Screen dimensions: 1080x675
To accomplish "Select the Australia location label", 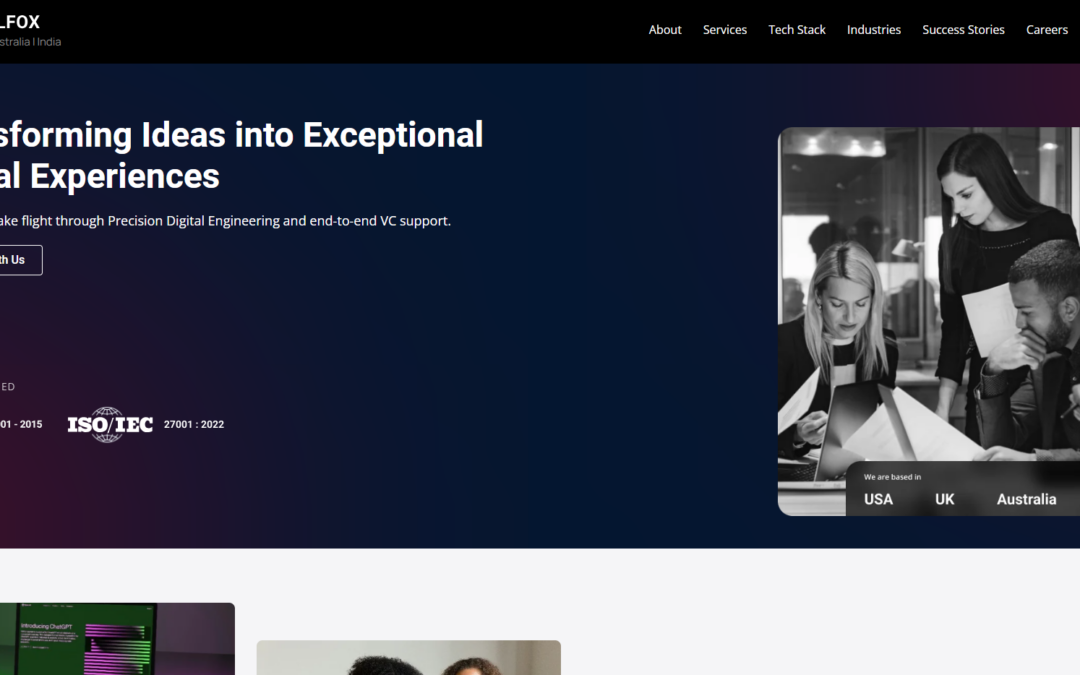I will 1026,499.
